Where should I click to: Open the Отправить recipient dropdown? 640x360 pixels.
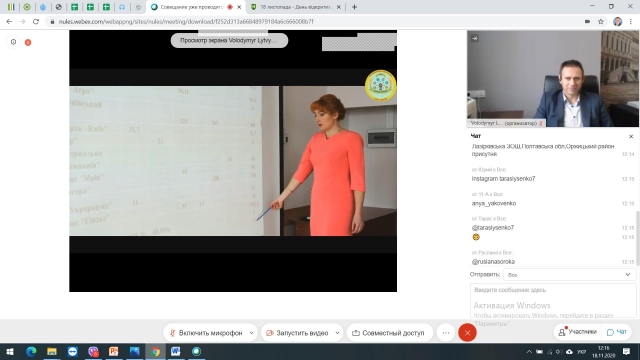(569, 275)
